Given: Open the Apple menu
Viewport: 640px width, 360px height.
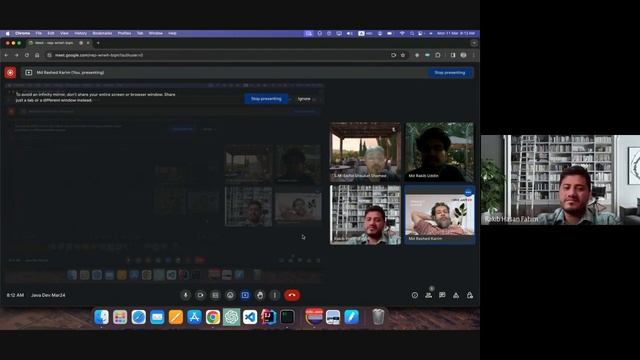Looking at the screenshot, I should (x=7, y=33).
